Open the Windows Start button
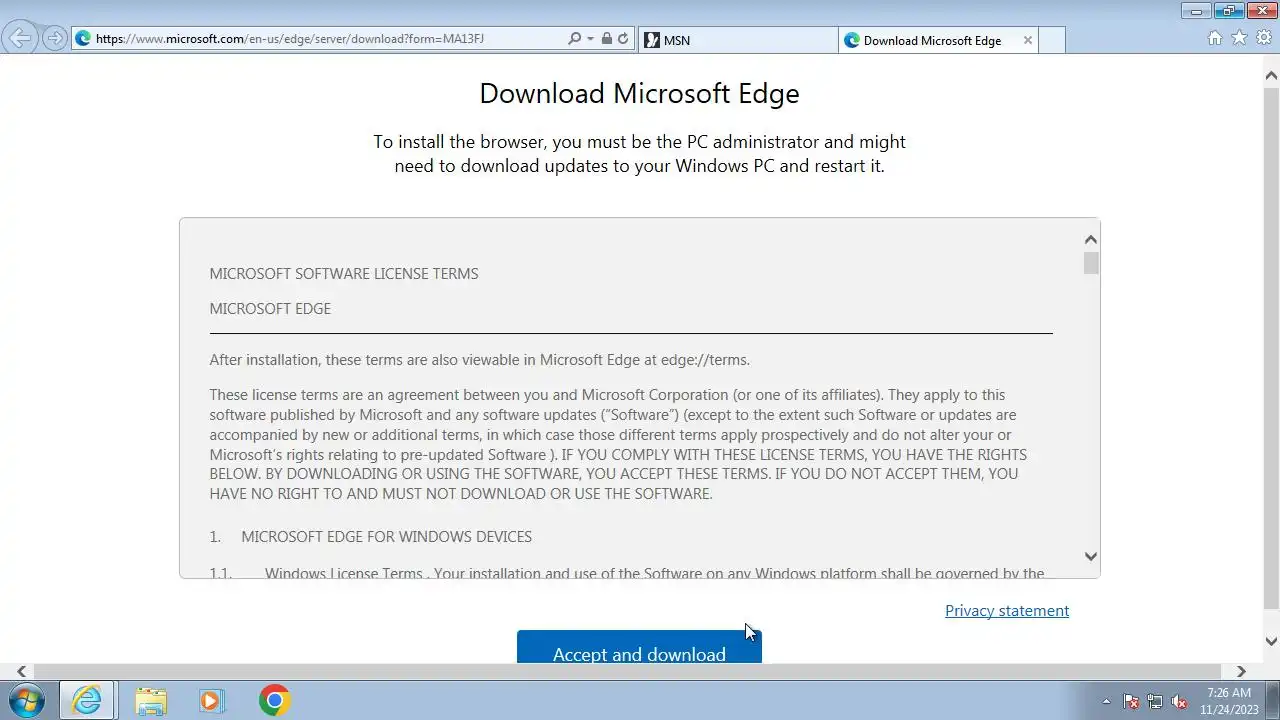Screen dimensions: 1280x720 [x=27, y=700]
